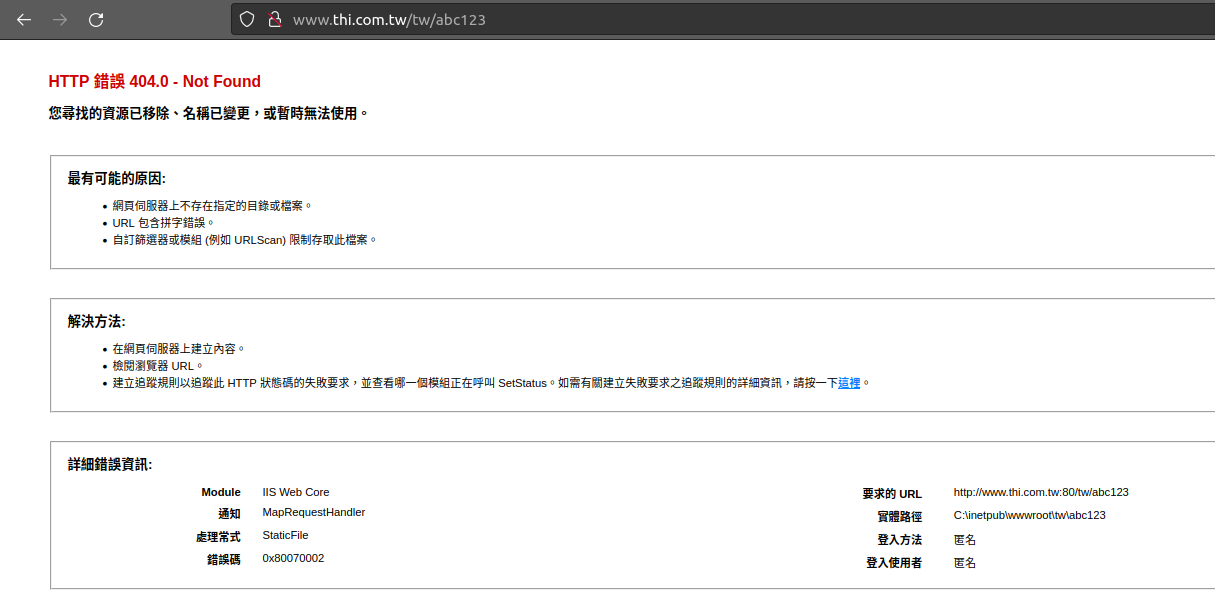
Task: Select the 匿名 value next to 登入方法
Action: 965,540
